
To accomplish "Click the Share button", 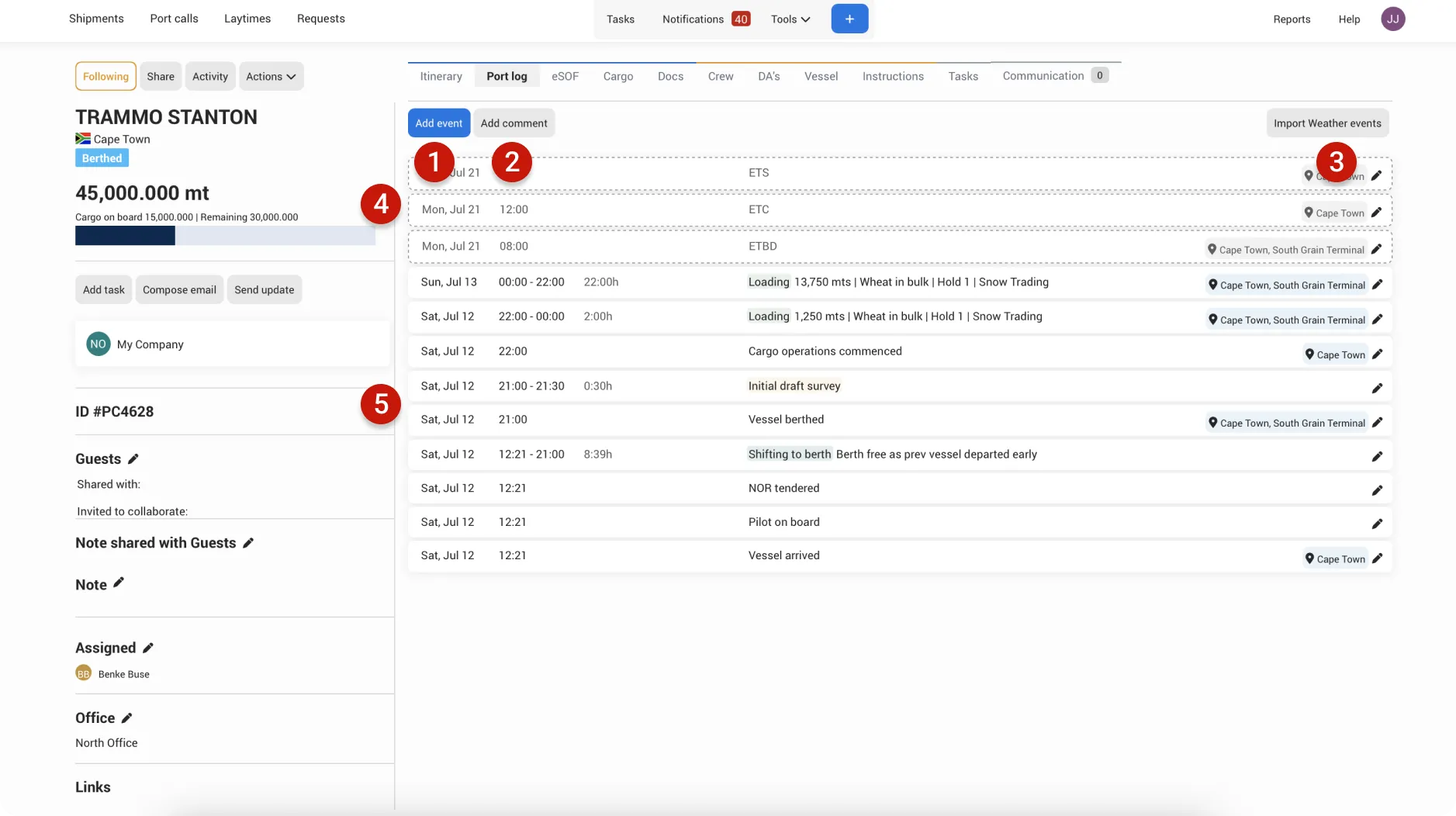I will (x=161, y=76).
